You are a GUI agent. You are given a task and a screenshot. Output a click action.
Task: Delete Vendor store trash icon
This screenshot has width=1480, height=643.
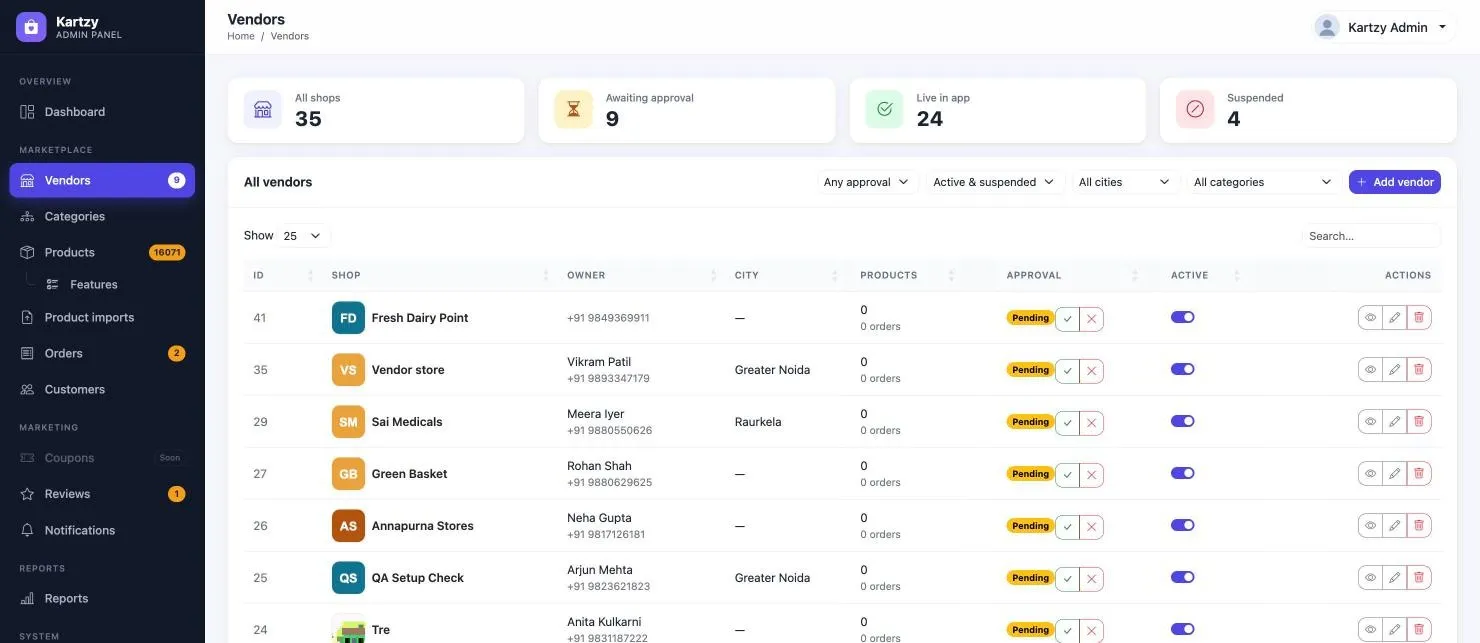[x=1418, y=370]
